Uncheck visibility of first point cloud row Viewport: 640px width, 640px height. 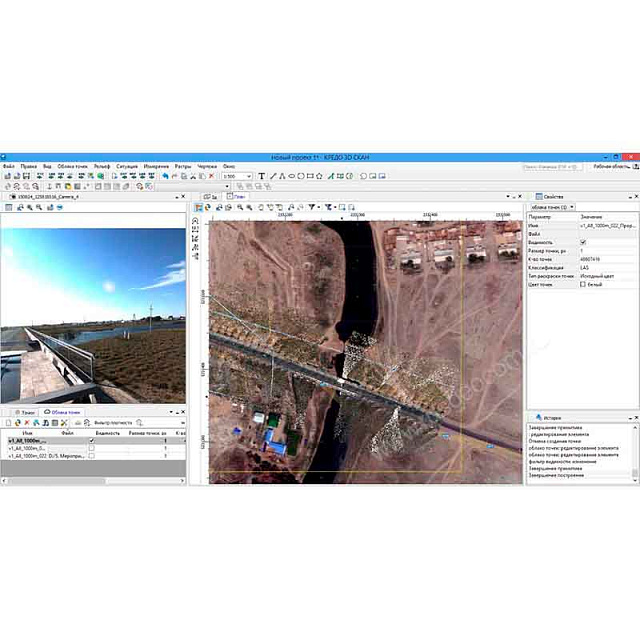point(92,440)
